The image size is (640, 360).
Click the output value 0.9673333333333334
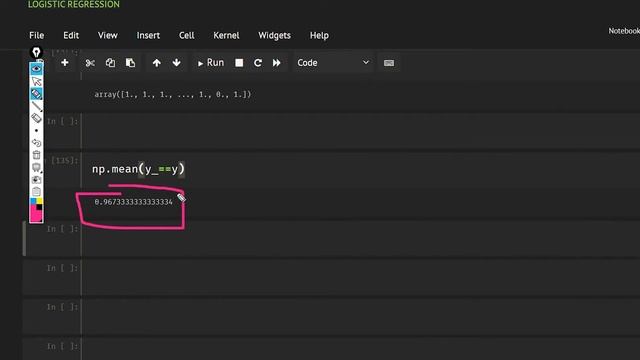point(133,202)
